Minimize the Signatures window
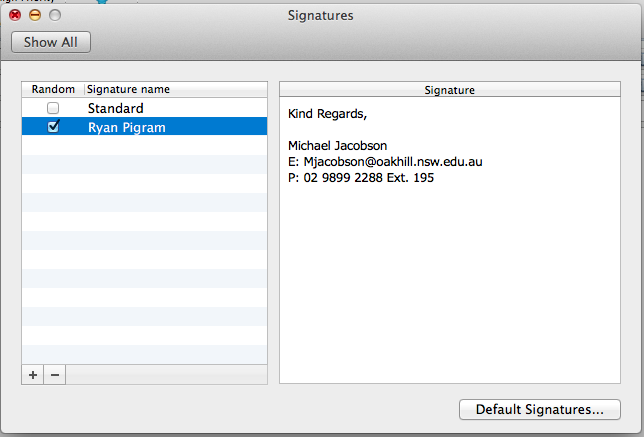This screenshot has height=437, width=644. pyautogui.click(x=35, y=15)
